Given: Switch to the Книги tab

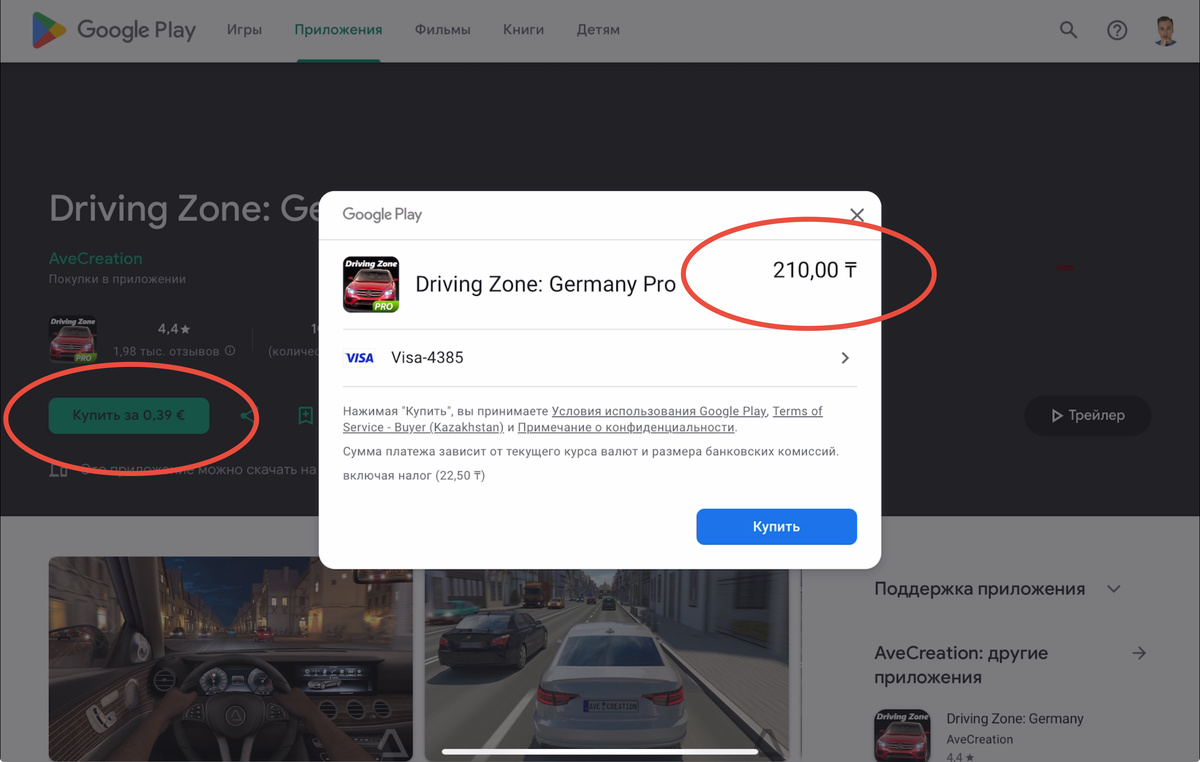Looking at the screenshot, I should [524, 30].
